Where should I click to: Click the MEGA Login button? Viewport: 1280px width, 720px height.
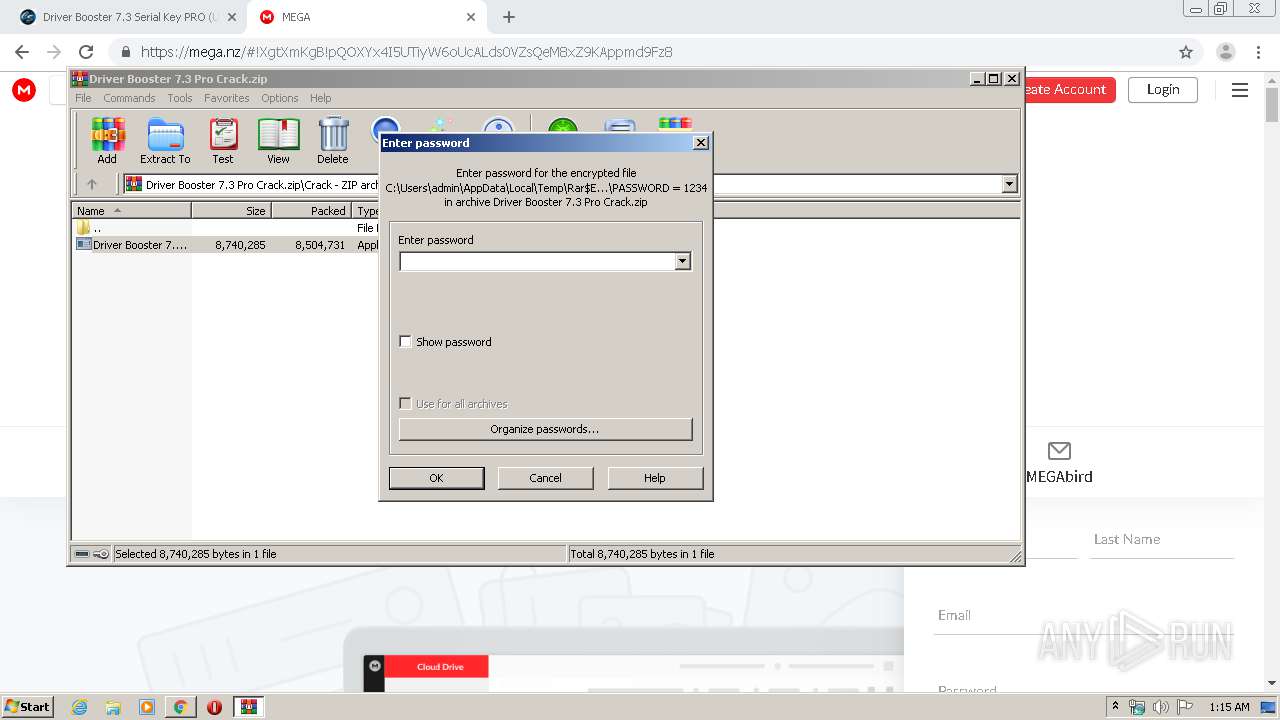point(1163,89)
